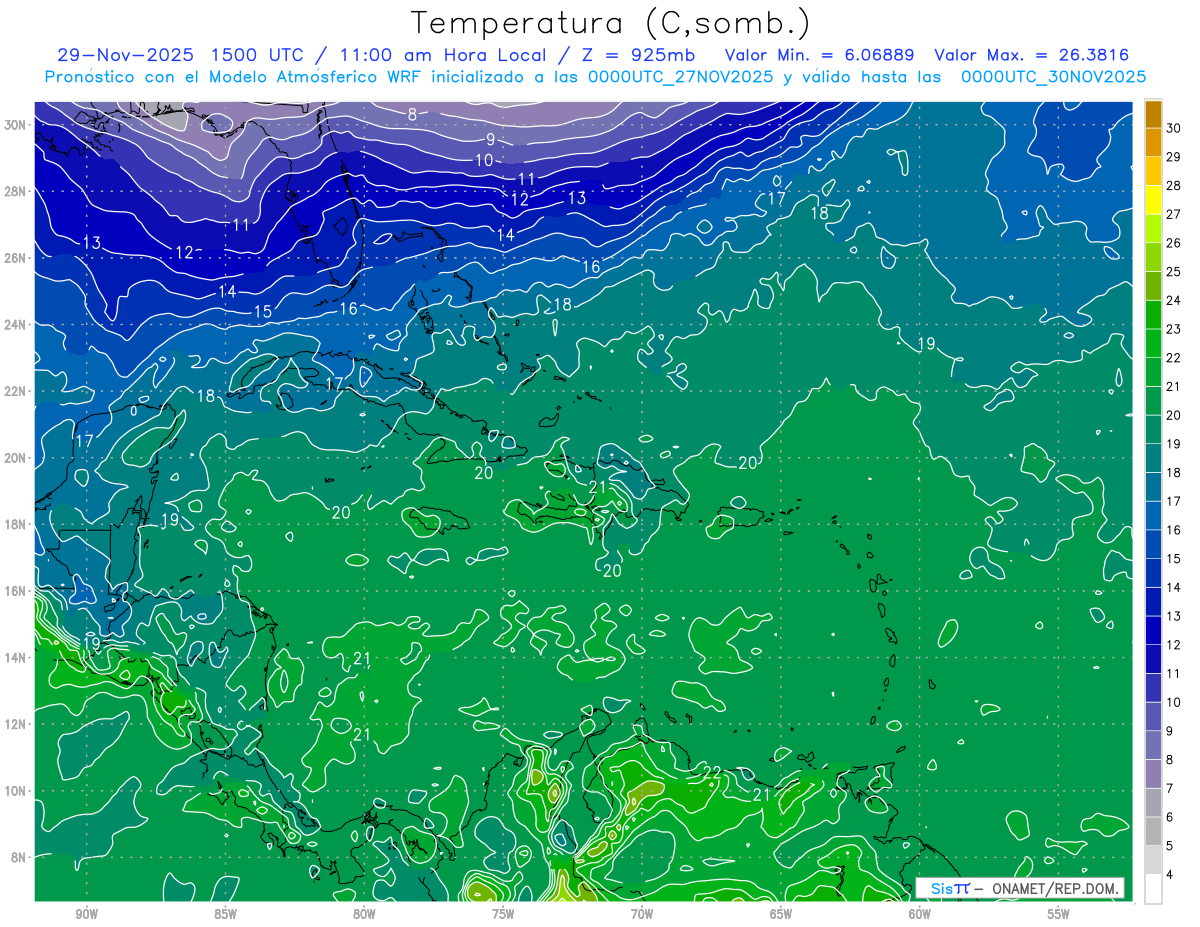Click the '60W' longitude axis label
The height and width of the screenshot is (927, 1200).
pos(920,914)
